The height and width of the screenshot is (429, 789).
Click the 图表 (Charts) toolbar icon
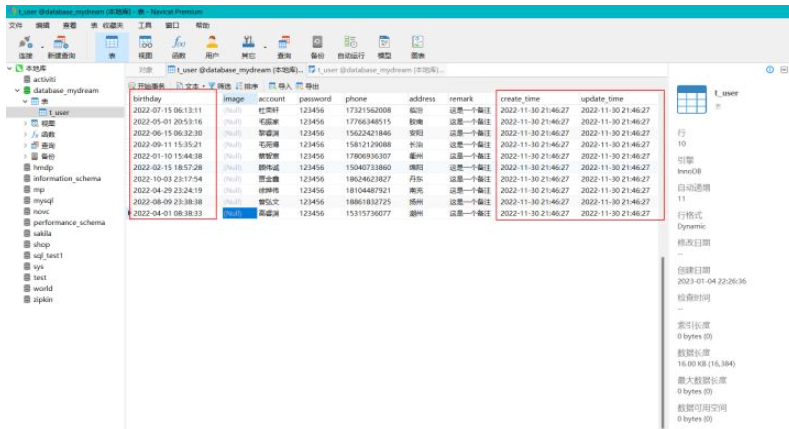418,45
